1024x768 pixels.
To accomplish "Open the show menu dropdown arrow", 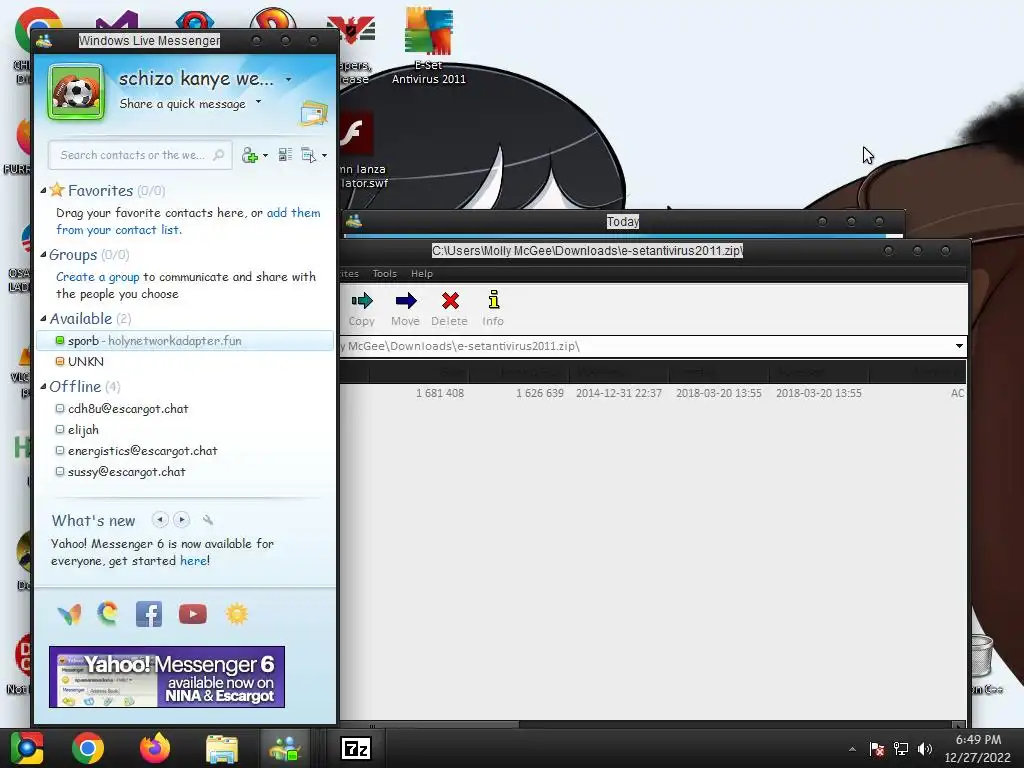I will [325, 155].
